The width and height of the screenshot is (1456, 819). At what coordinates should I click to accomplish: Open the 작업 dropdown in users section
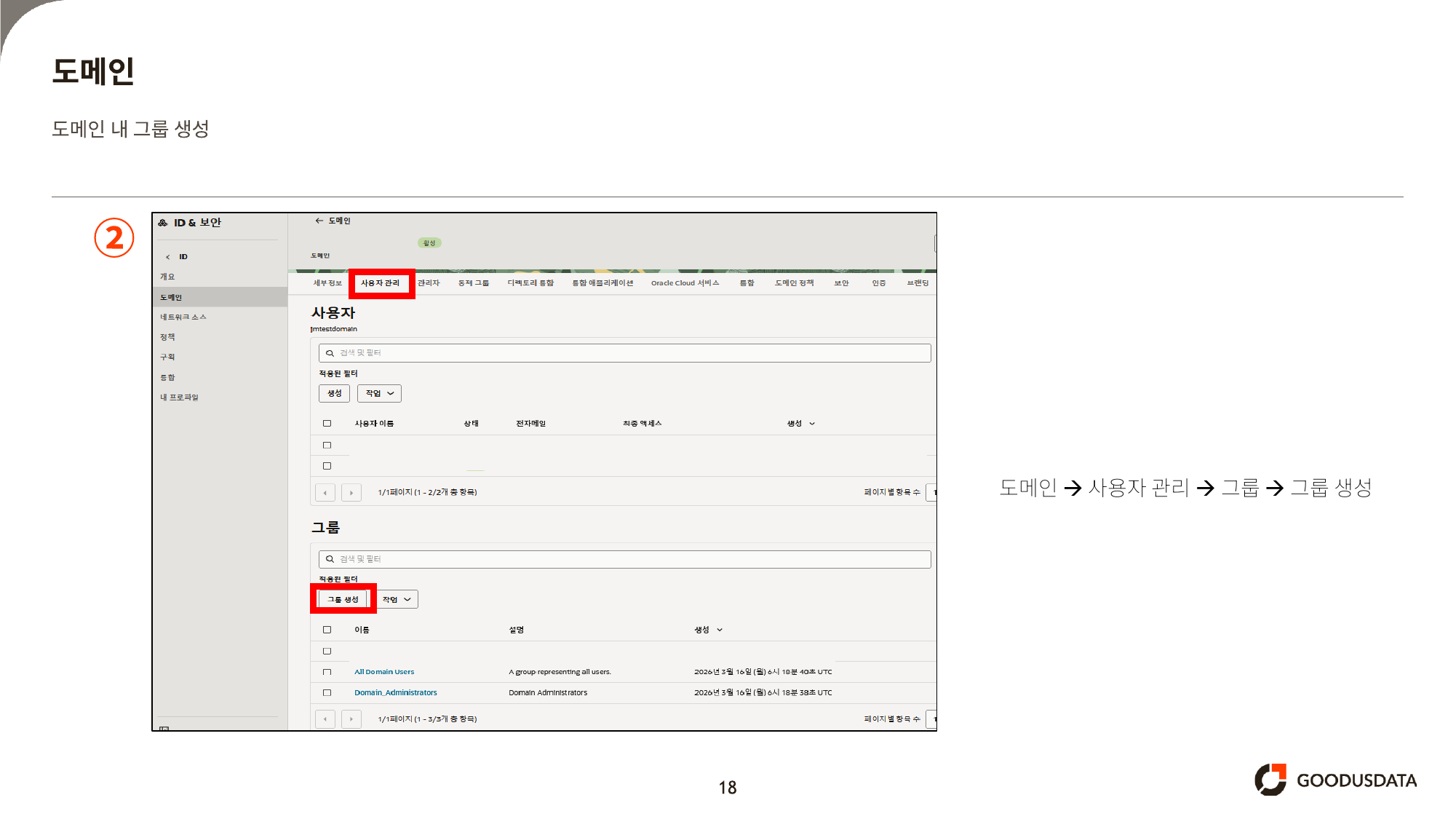coord(379,394)
